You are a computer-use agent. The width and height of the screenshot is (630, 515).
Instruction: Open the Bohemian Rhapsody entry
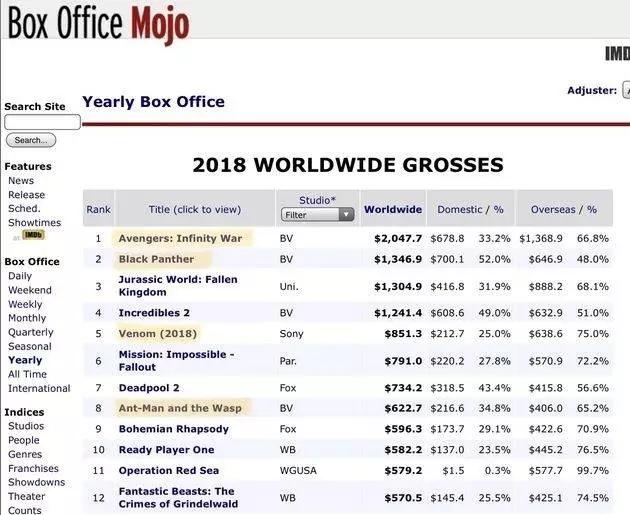click(173, 429)
